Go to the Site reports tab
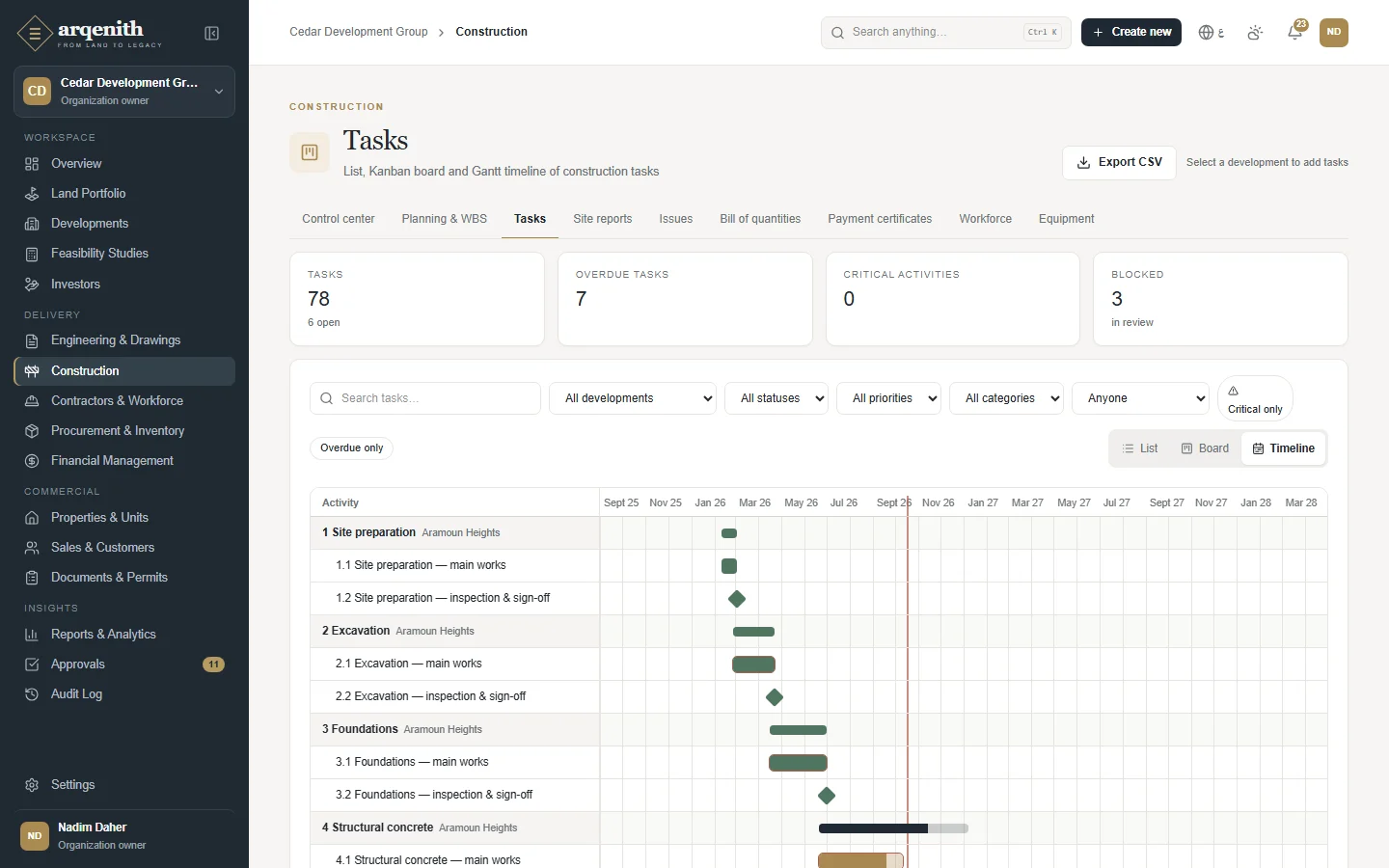The image size is (1389, 868). (603, 219)
